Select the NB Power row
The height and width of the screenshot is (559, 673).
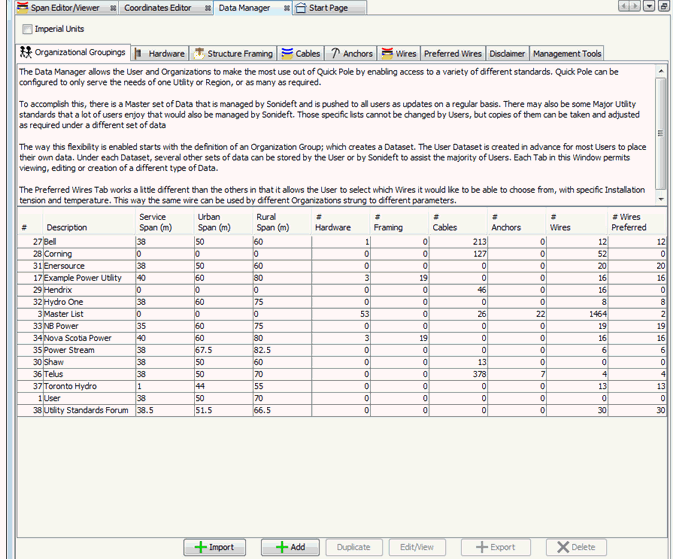(x=342, y=326)
